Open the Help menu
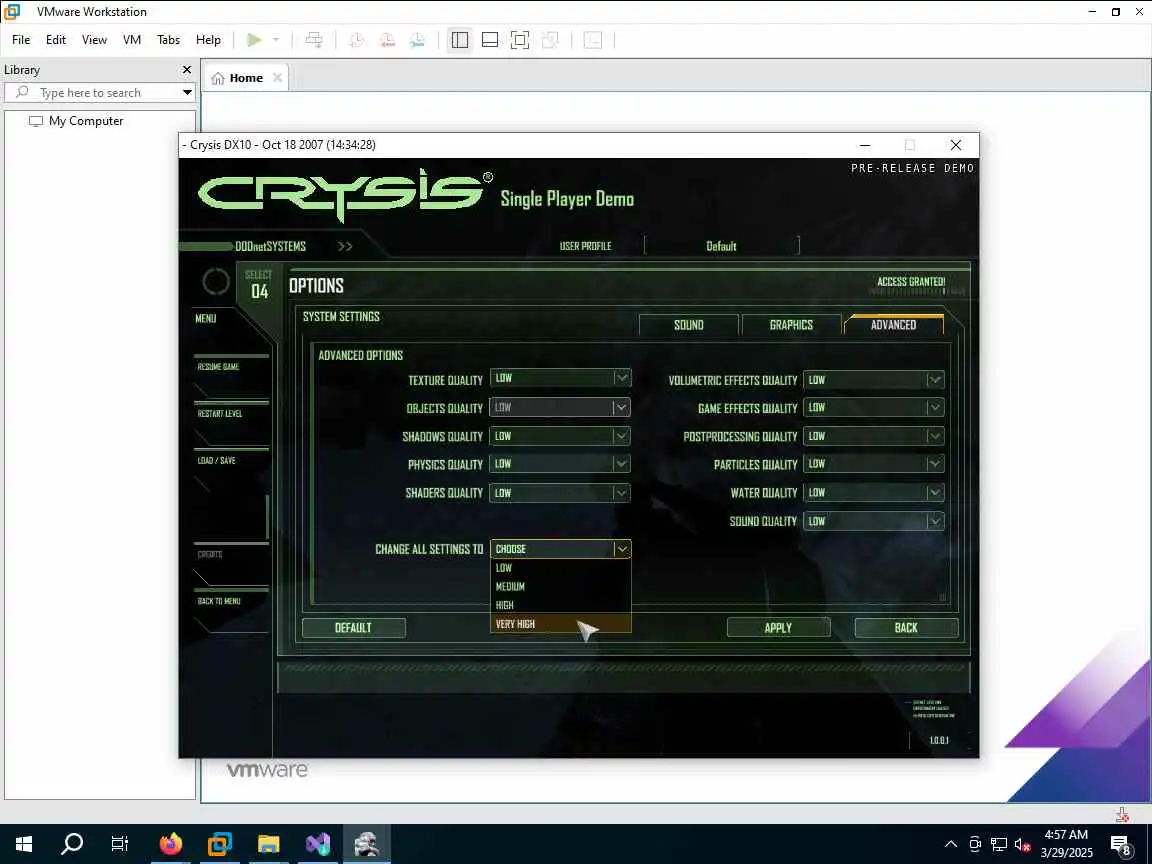The image size is (1152, 864). [x=208, y=40]
